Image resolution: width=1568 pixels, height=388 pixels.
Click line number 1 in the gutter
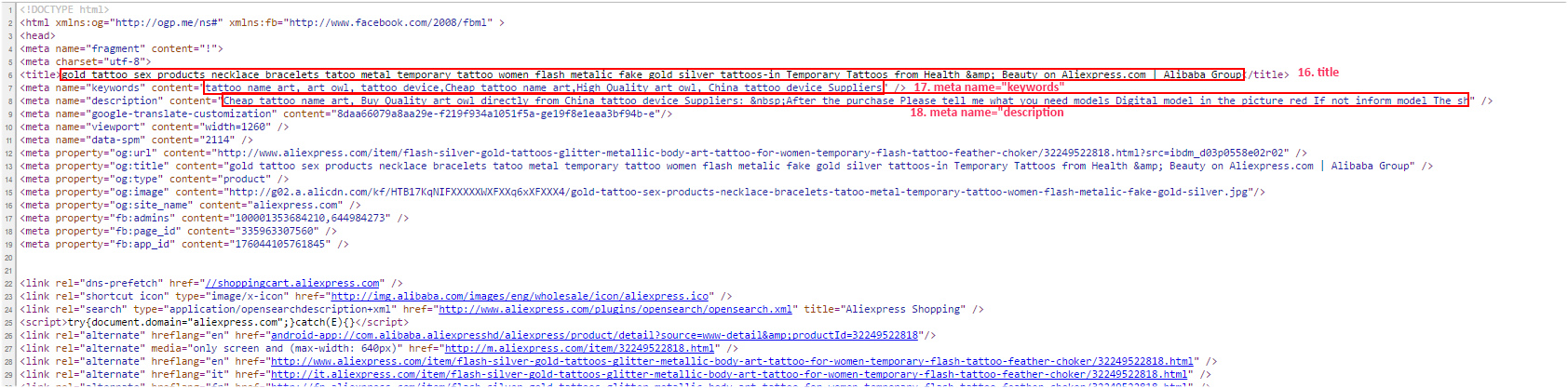(x=10, y=9)
